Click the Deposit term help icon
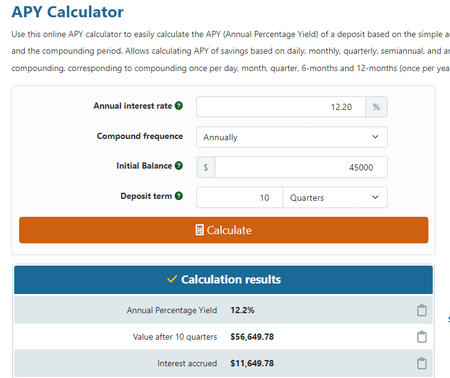 pos(179,196)
